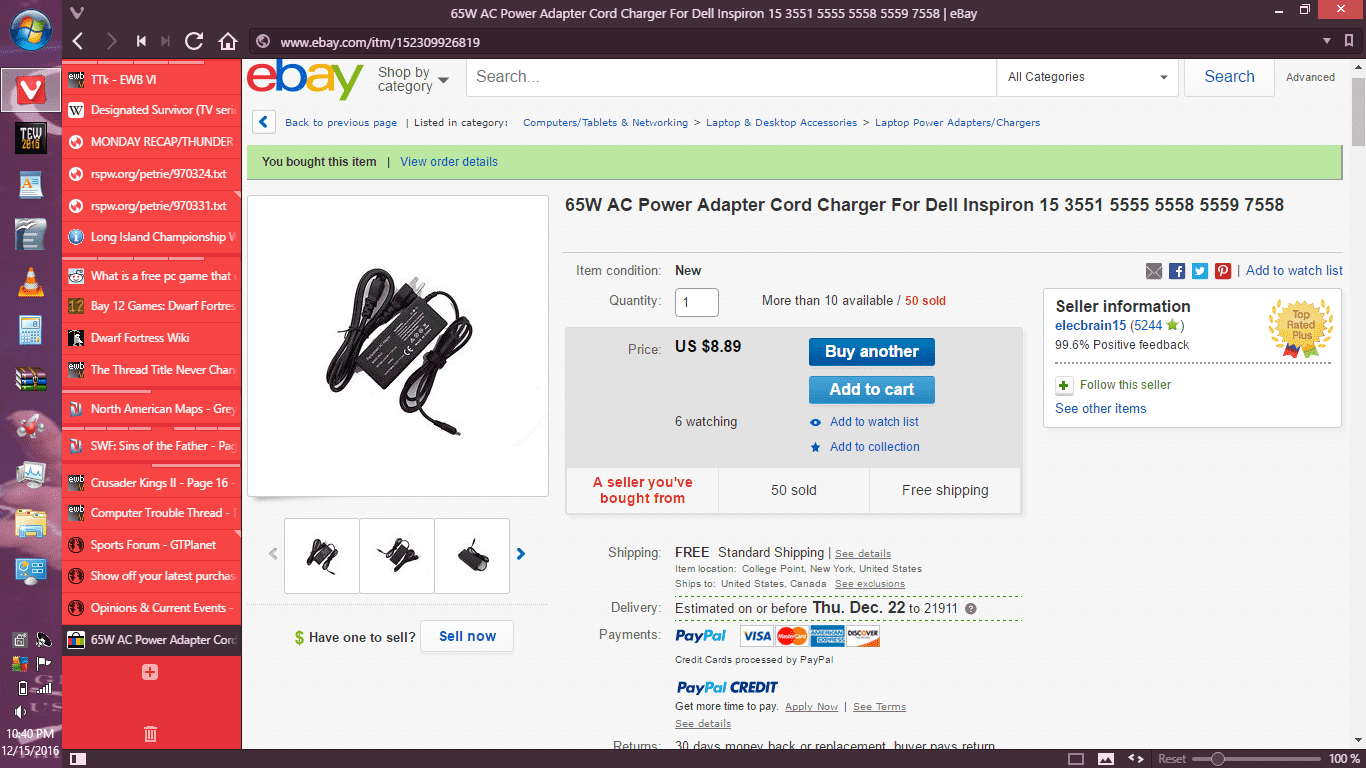Click the Add to cart button
The height and width of the screenshot is (768, 1366).
[871, 390]
